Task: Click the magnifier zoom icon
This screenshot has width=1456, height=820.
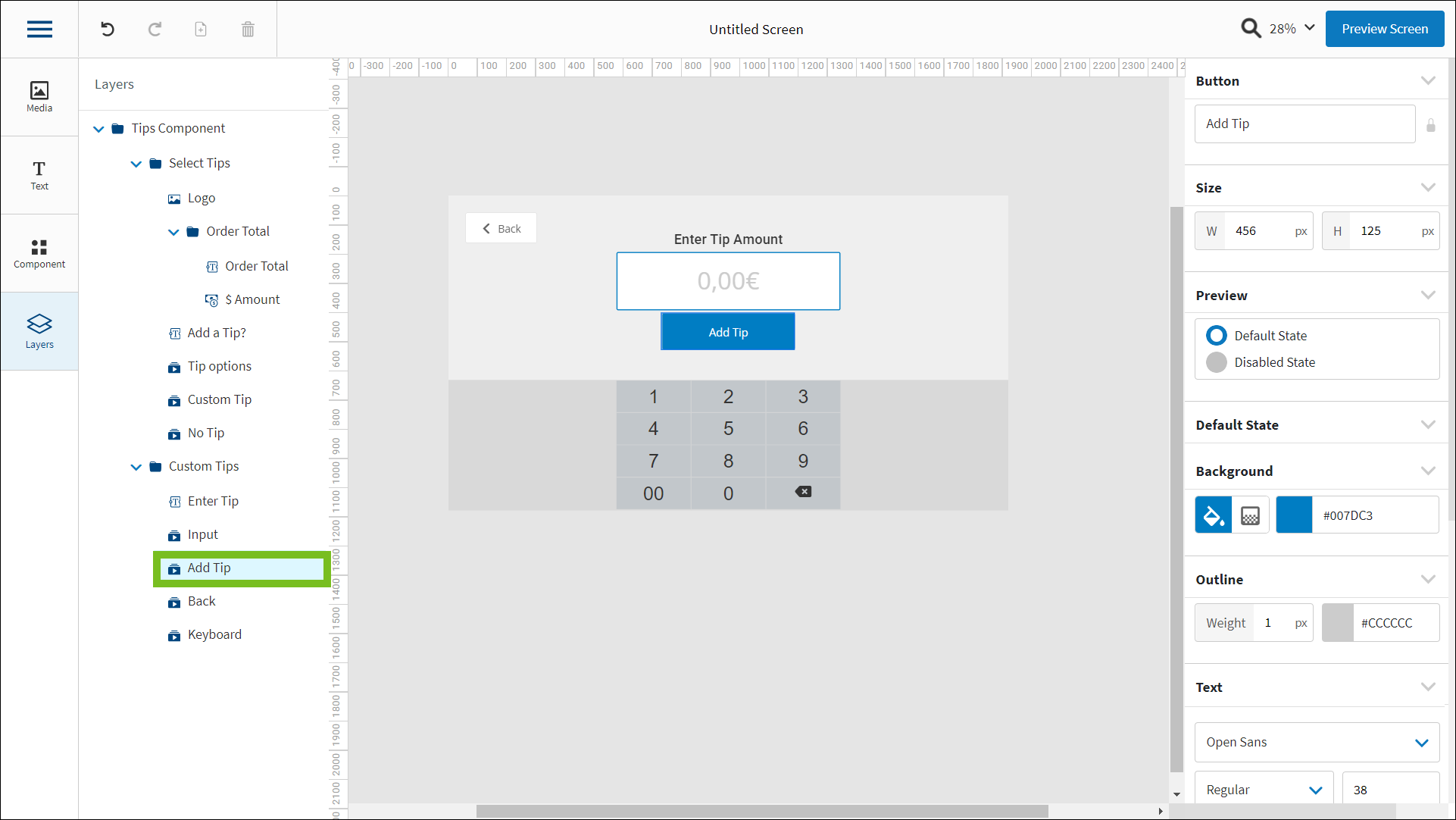Action: 1251,29
